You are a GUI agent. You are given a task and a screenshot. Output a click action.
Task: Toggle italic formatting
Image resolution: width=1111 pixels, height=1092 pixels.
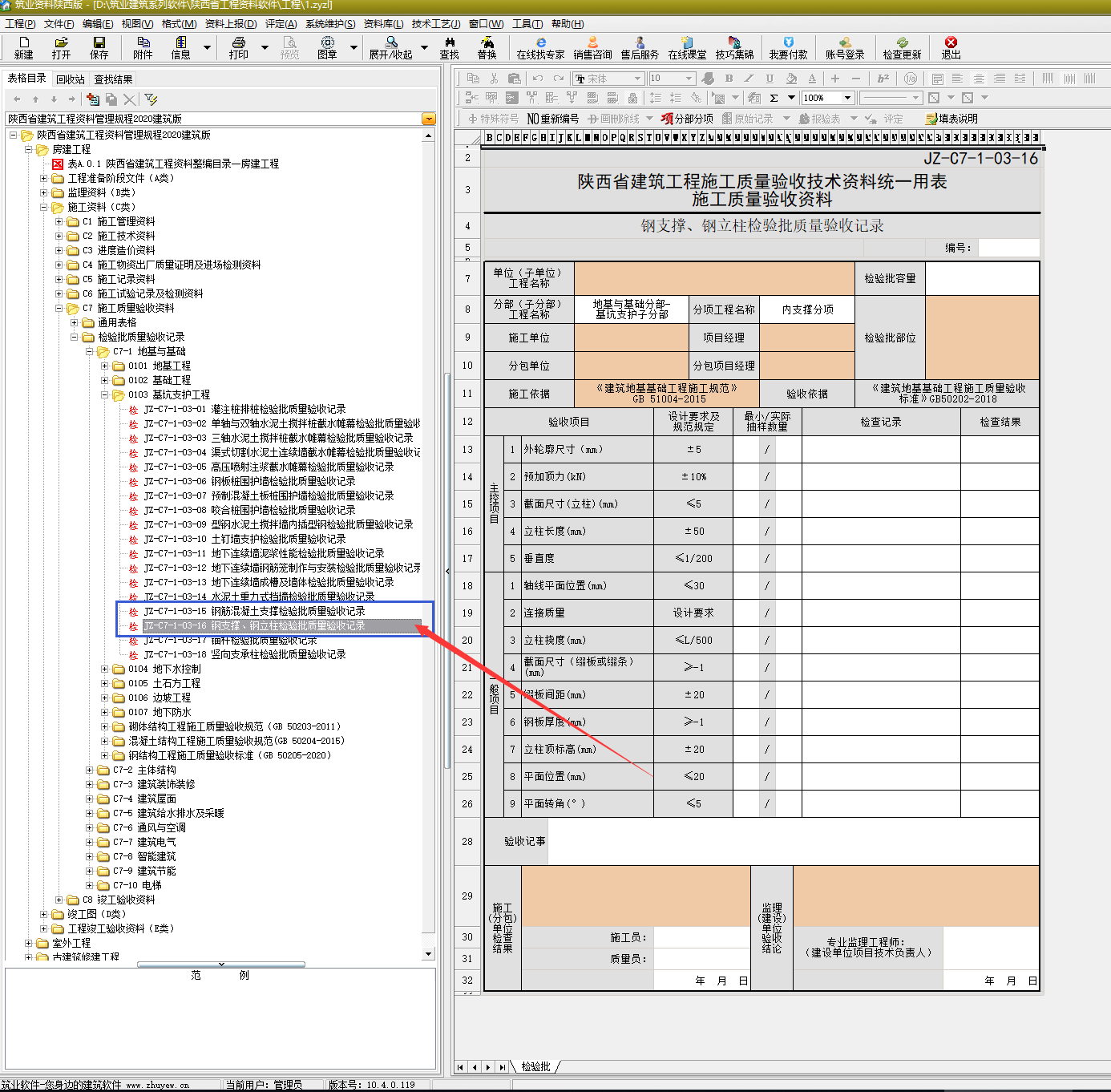point(749,79)
